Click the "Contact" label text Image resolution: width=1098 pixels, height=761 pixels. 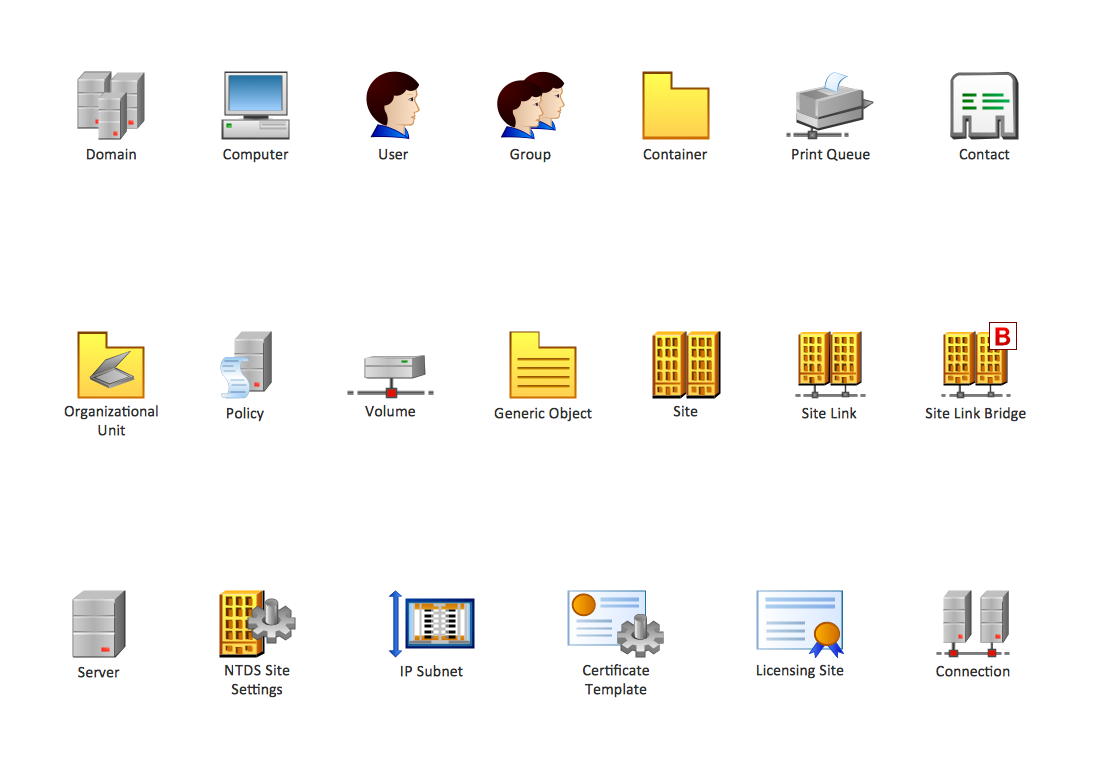pos(984,155)
